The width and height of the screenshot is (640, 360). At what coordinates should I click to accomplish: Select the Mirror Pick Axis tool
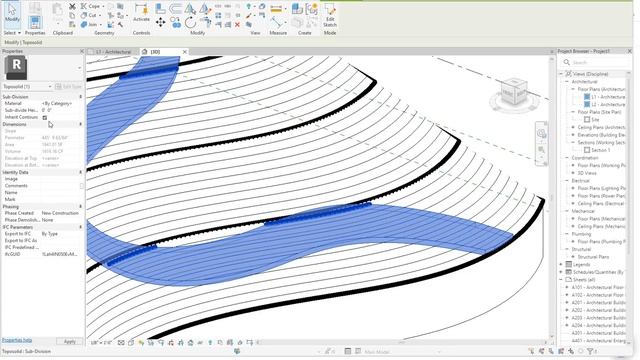[x=190, y=8]
